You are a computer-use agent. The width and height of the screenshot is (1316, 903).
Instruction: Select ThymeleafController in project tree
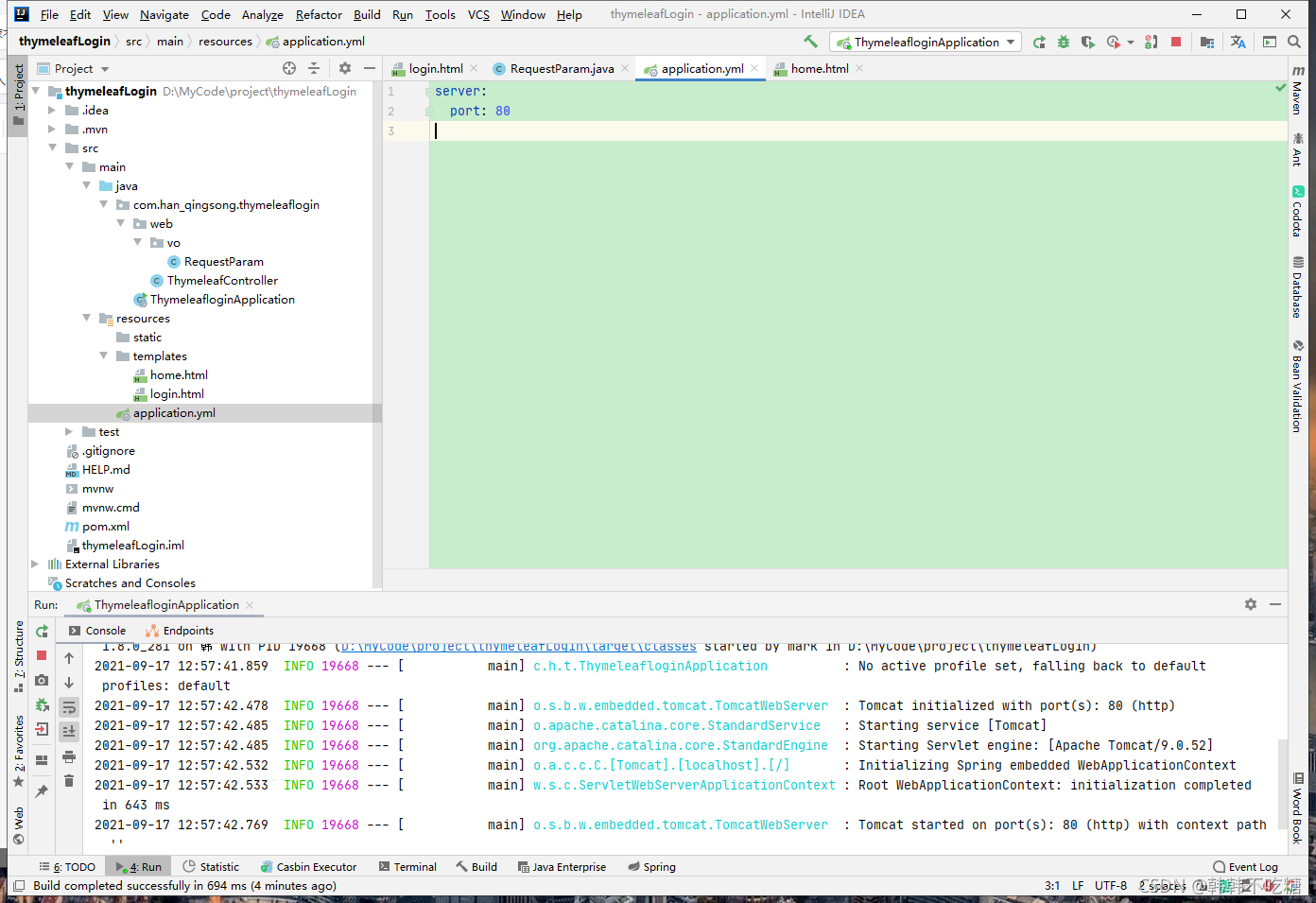tap(222, 281)
